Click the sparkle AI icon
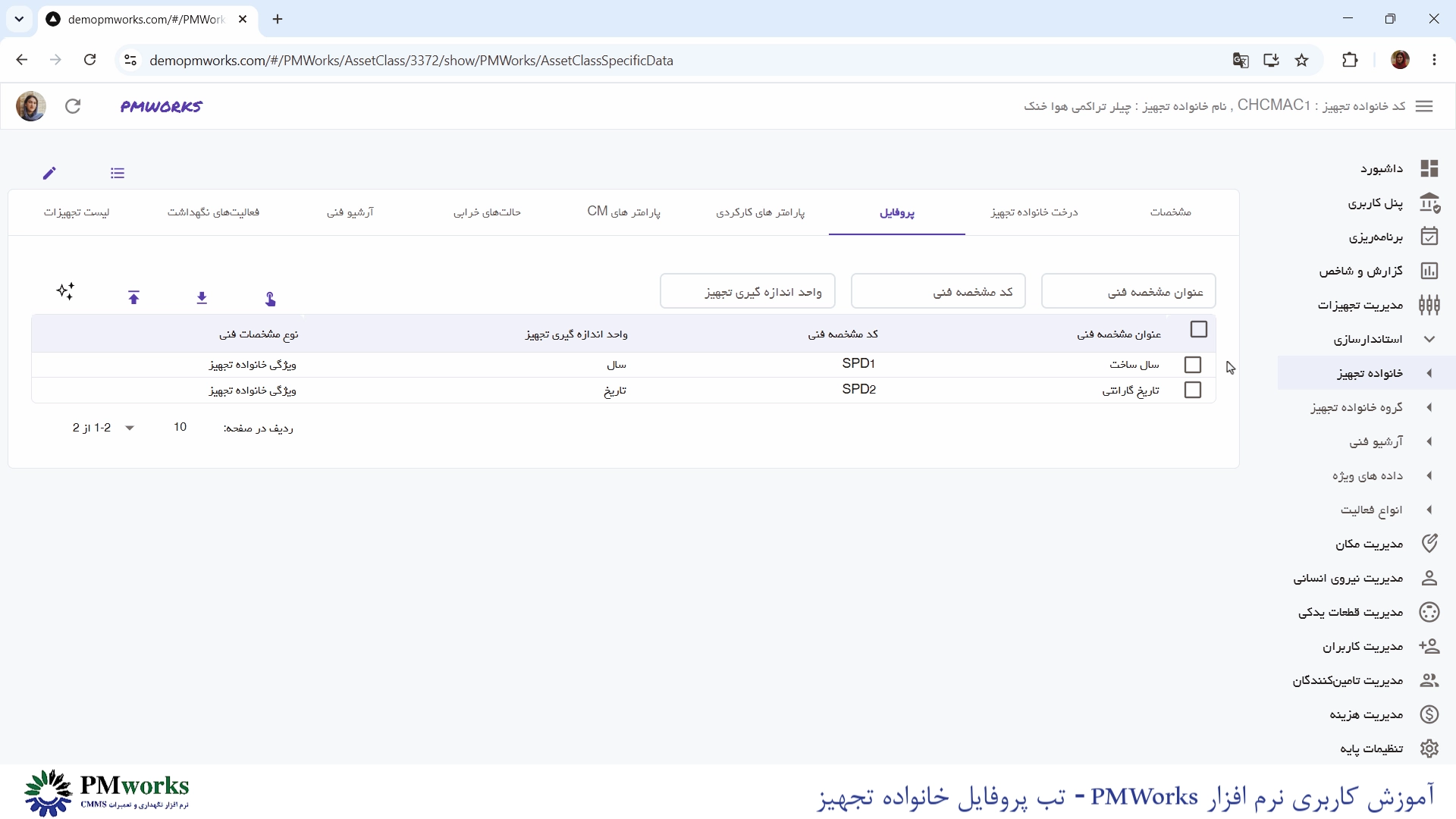The height and width of the screenshot is (819, 1456). (65, 291)
